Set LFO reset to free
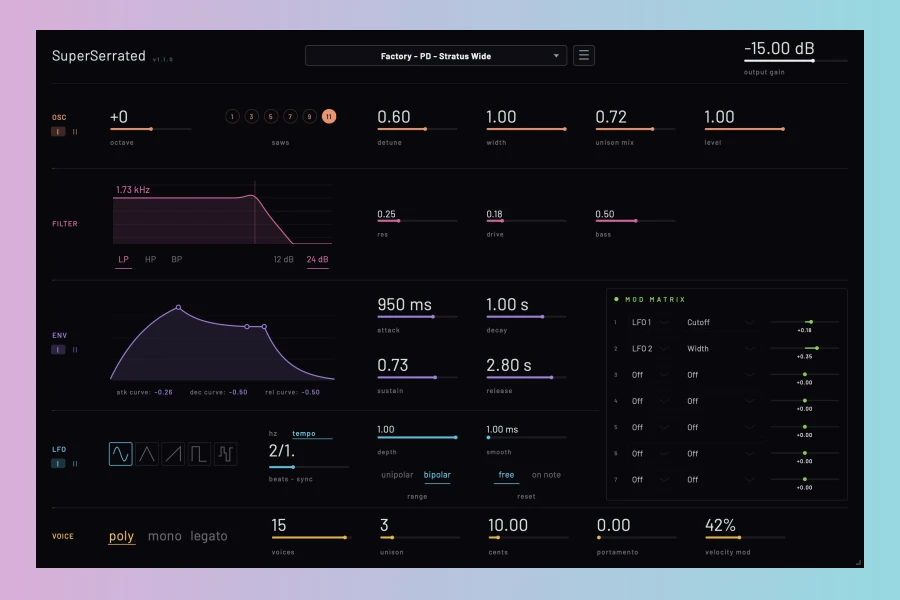Viewport: 900px width, 600px height. coord(506,475)
